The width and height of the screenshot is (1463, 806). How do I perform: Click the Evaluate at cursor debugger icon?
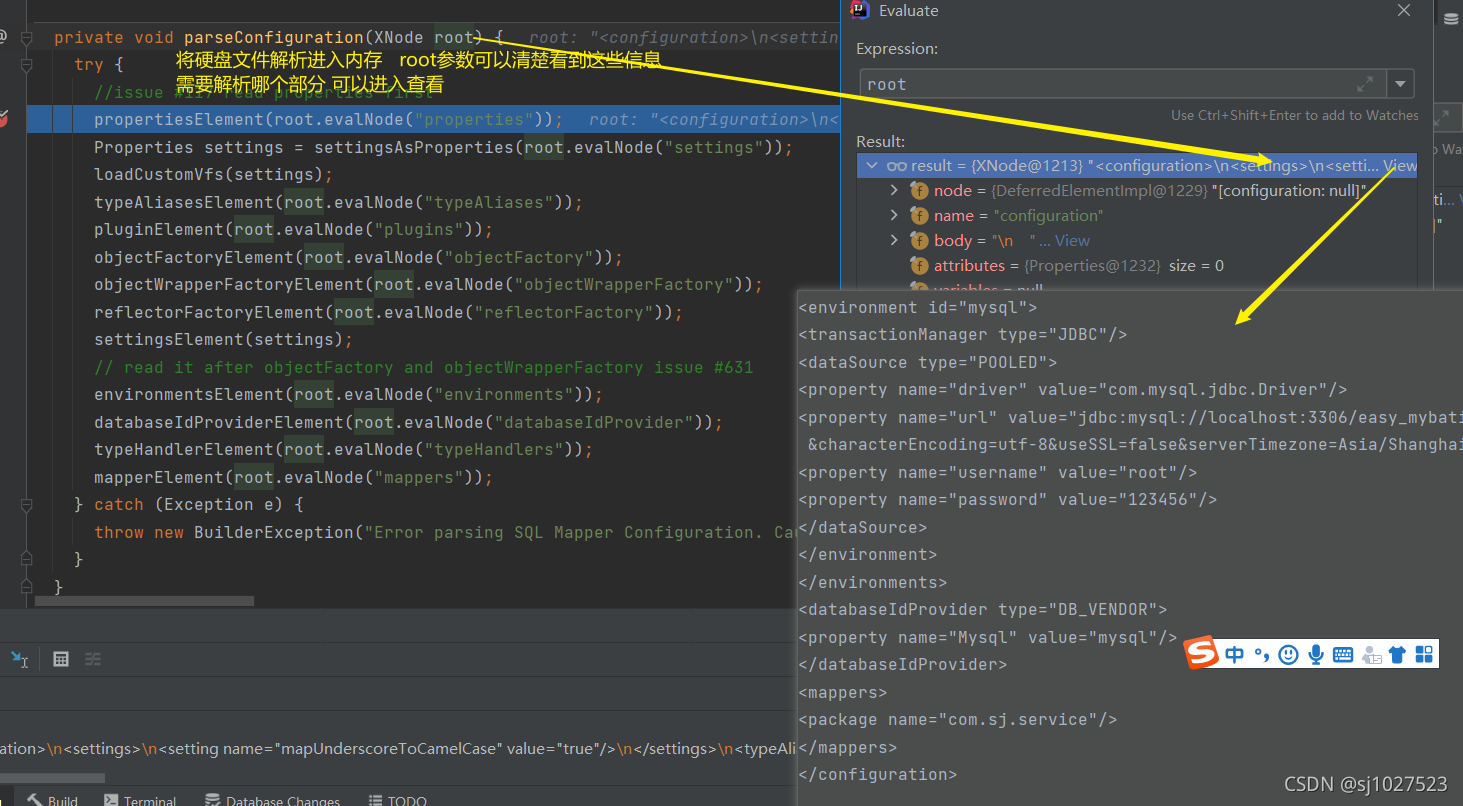pyautogui.click(x=19, y=659)
